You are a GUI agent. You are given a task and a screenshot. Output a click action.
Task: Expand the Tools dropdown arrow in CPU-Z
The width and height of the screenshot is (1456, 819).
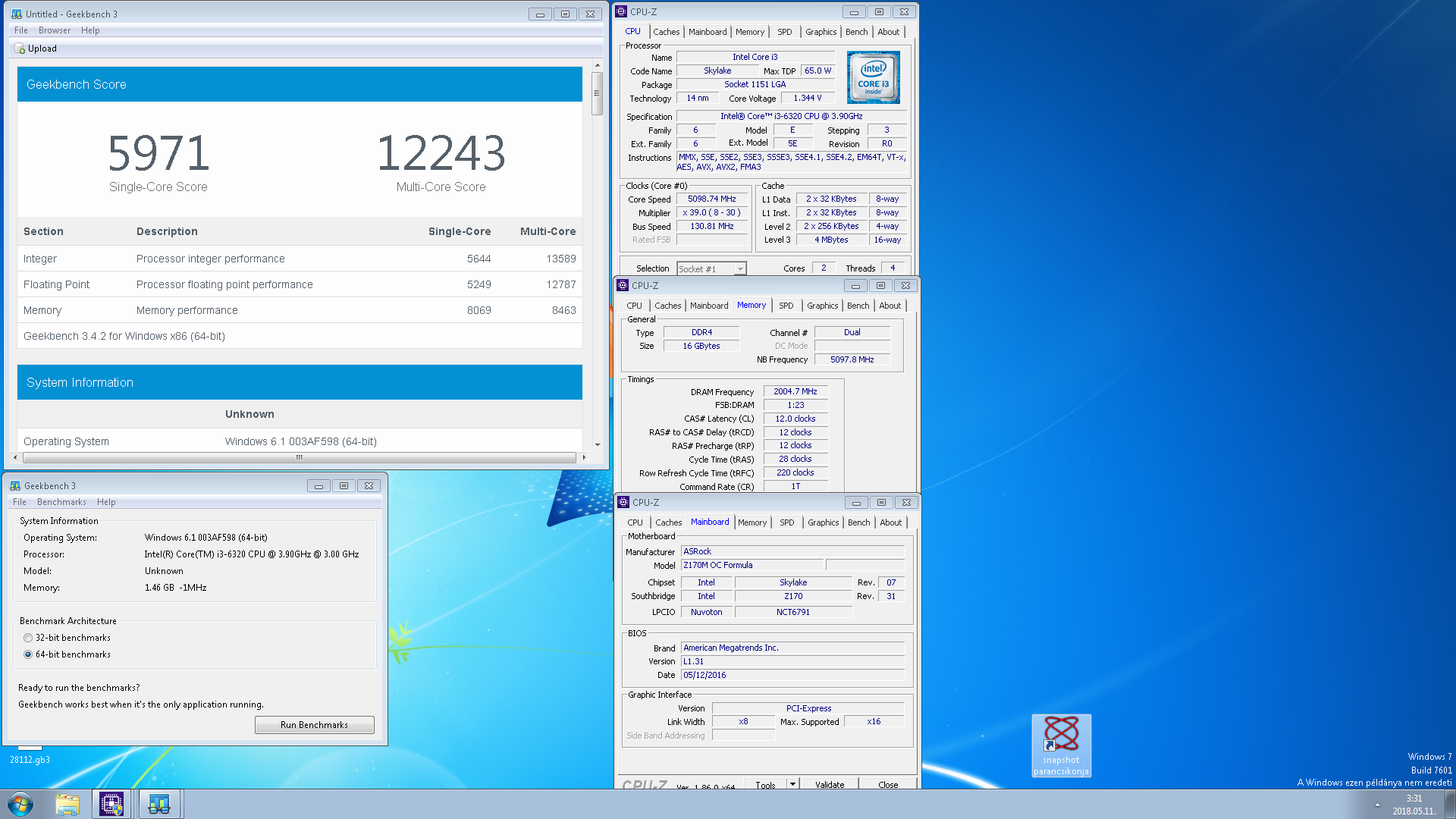(x=792, y=784)
